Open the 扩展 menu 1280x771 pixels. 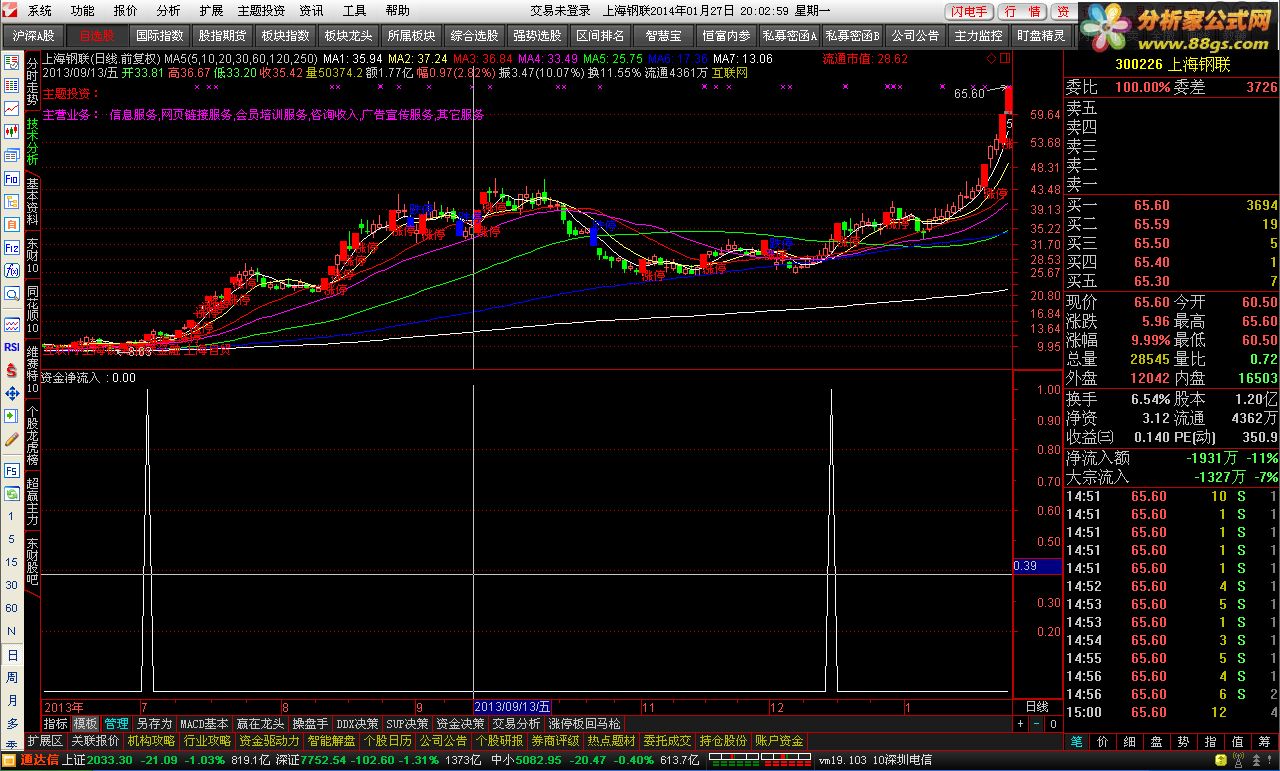pos(211,11)
